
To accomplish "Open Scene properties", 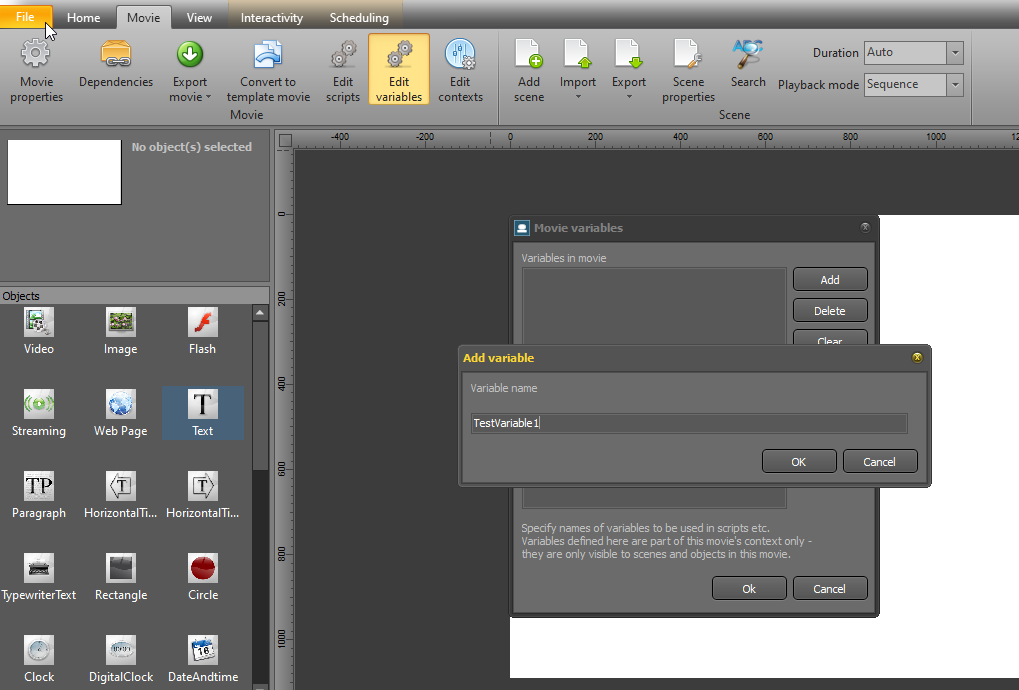I will click(688, 70).
